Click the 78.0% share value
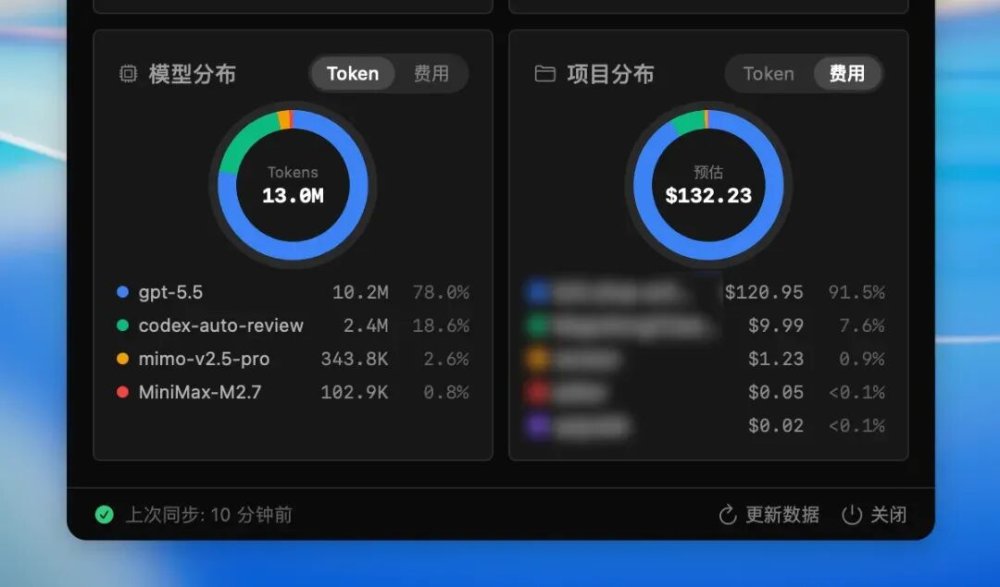This screenshot has height=587, width=1000. (441, 292)
